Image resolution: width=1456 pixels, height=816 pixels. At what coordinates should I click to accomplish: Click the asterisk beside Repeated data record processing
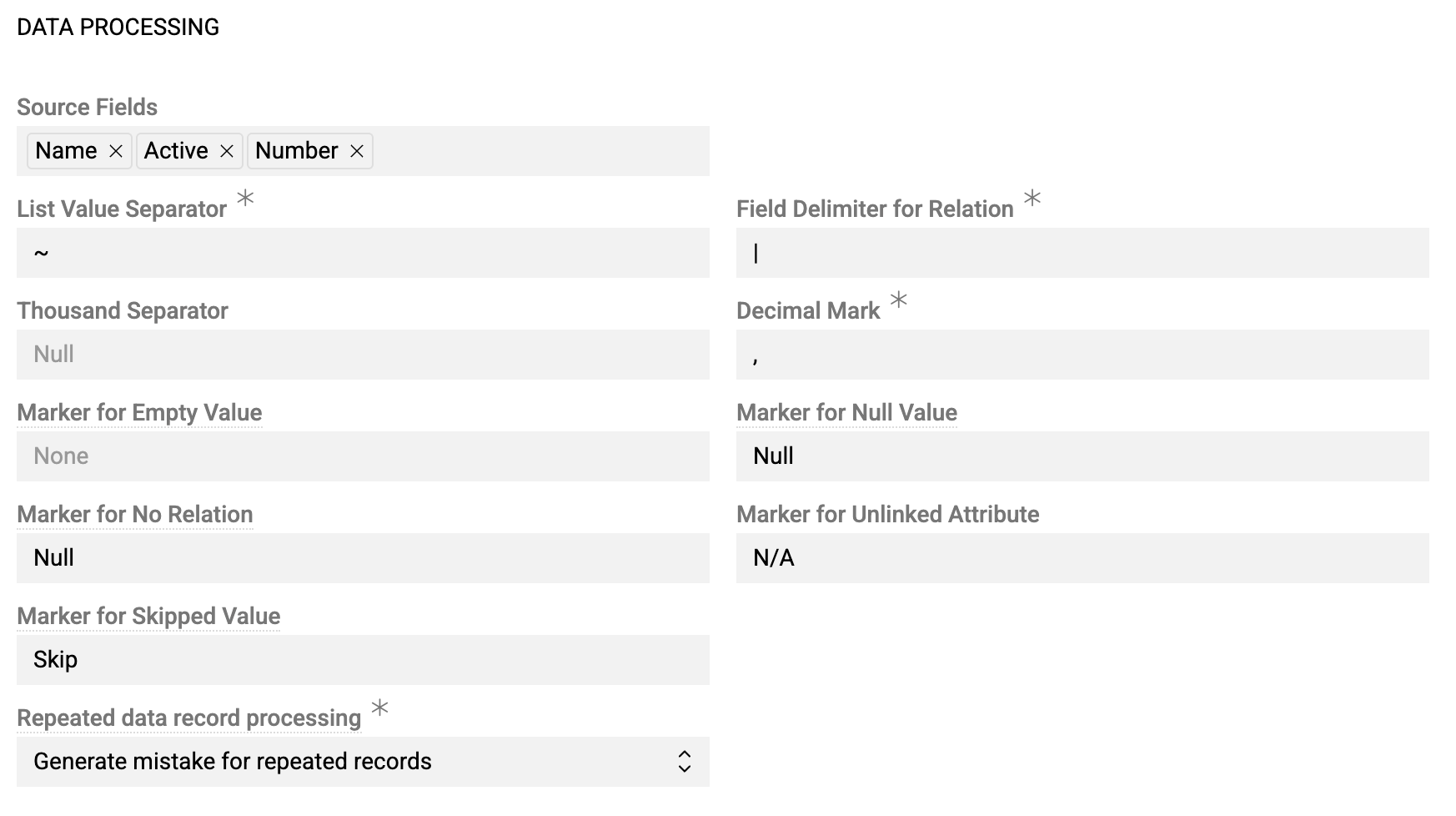[380, 708]
